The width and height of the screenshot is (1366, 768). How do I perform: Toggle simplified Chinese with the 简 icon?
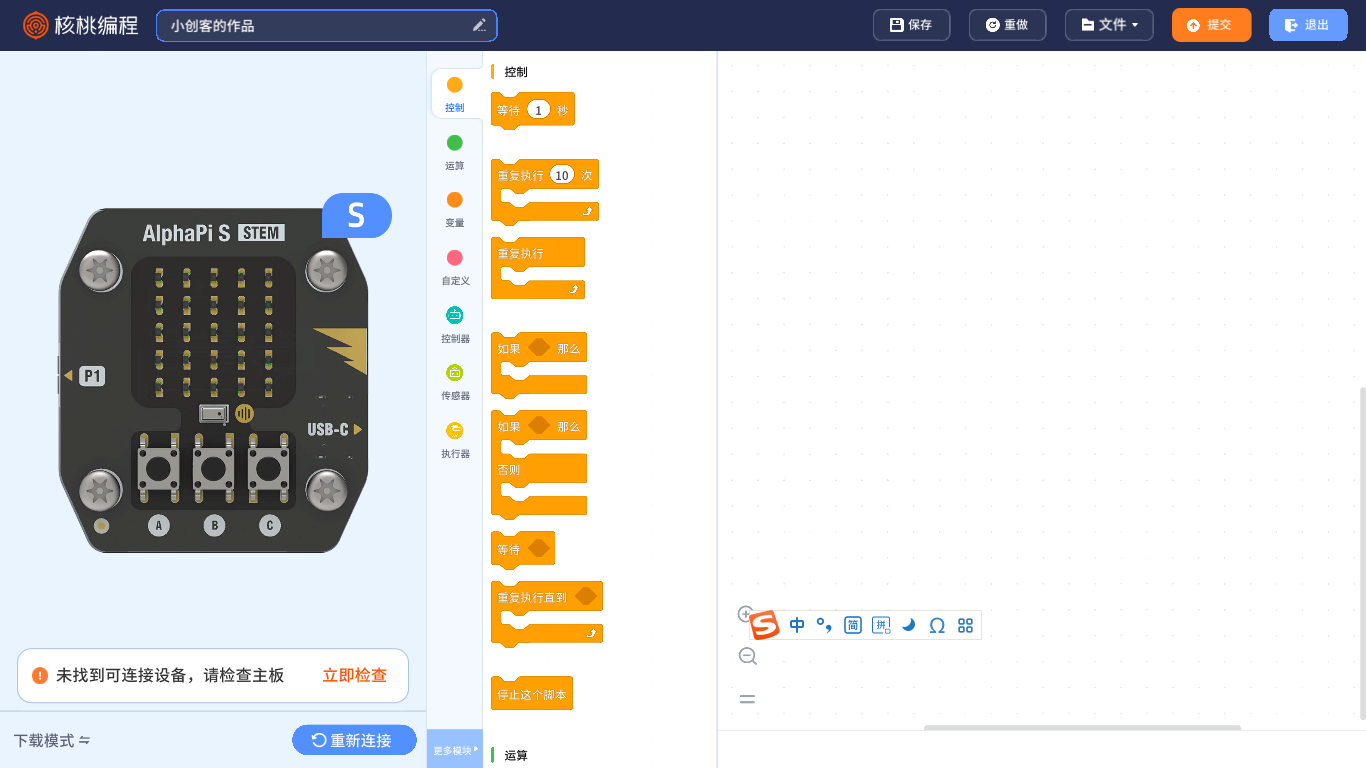[851, 624]
